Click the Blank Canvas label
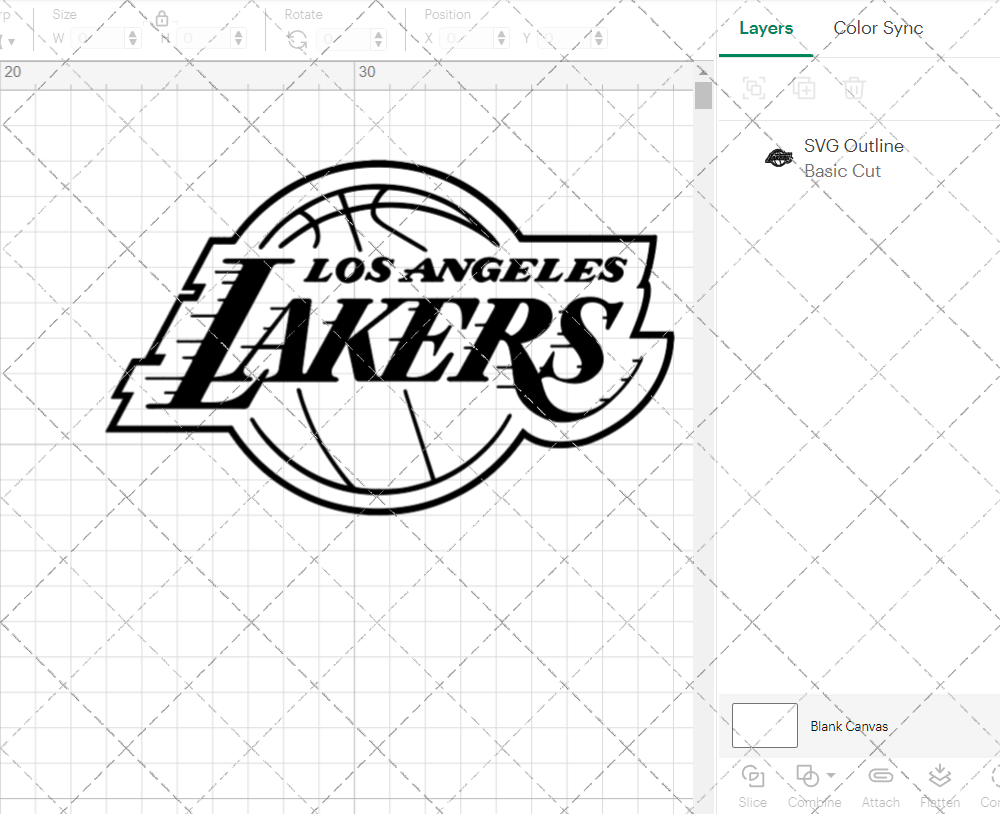 click(849, 726)
